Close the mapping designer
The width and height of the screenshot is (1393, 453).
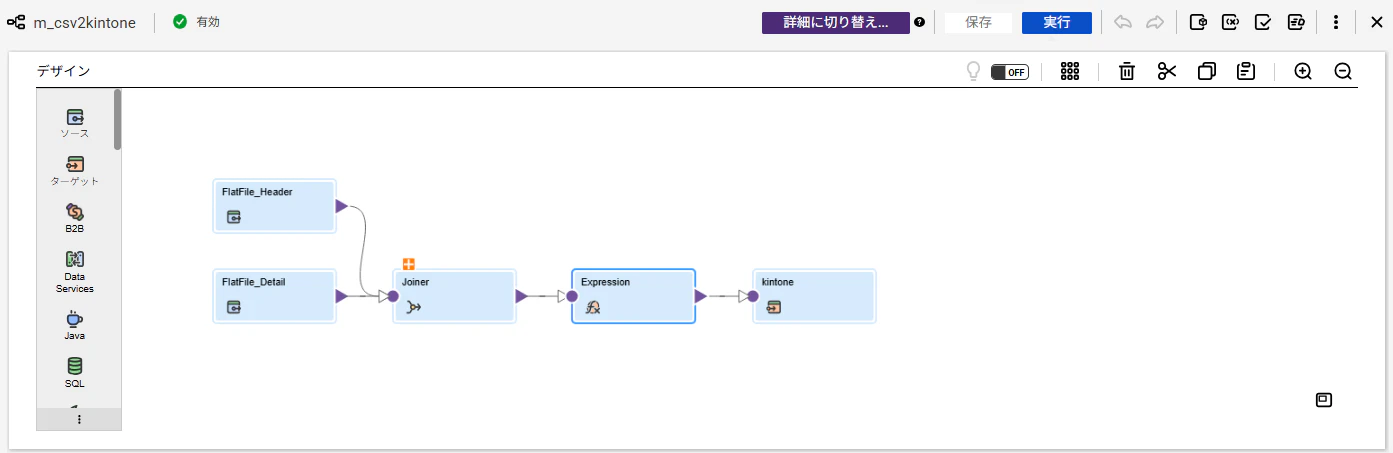tap(1376, 22)
